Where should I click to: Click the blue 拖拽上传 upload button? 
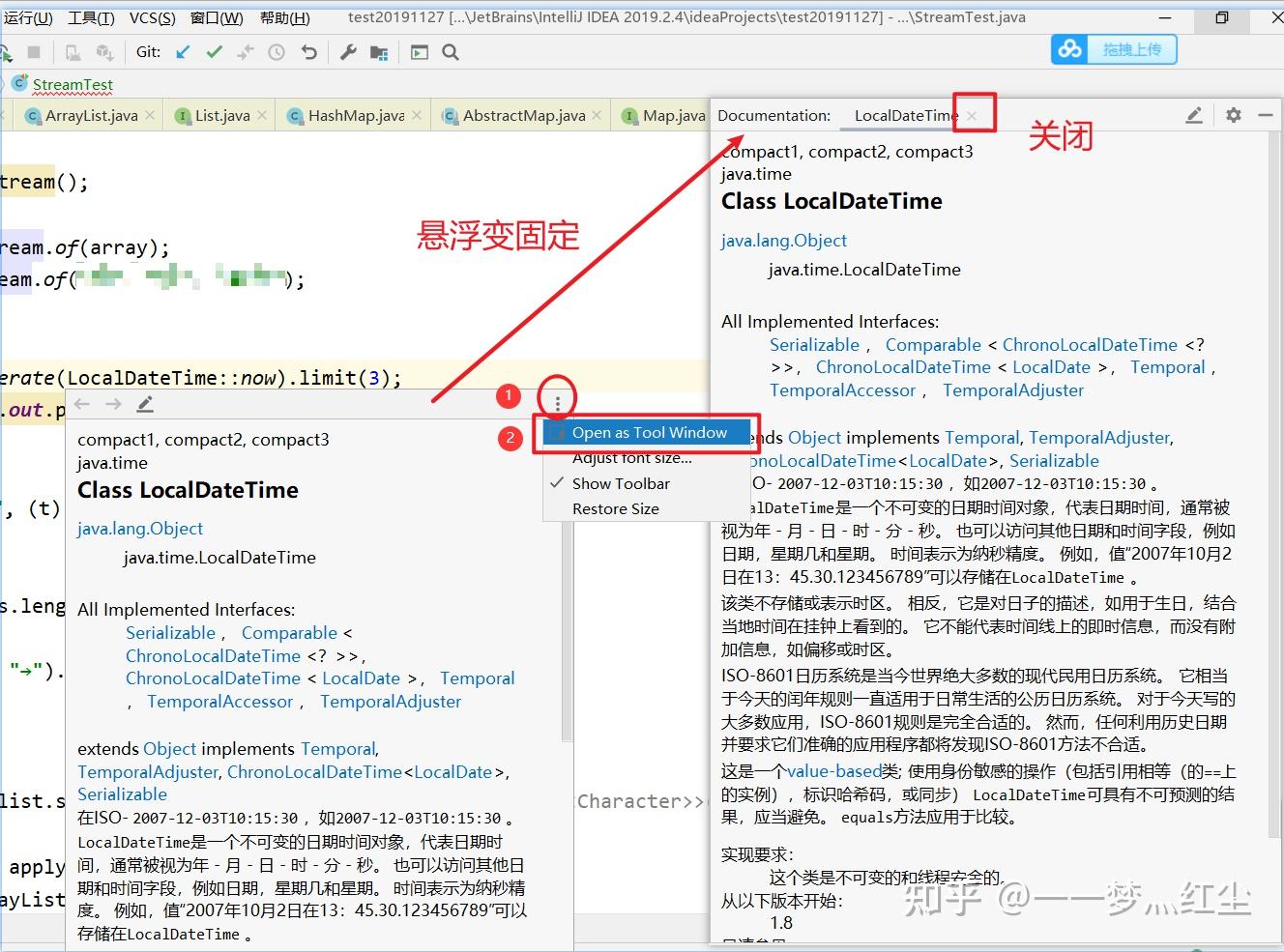click(1114, 49)
